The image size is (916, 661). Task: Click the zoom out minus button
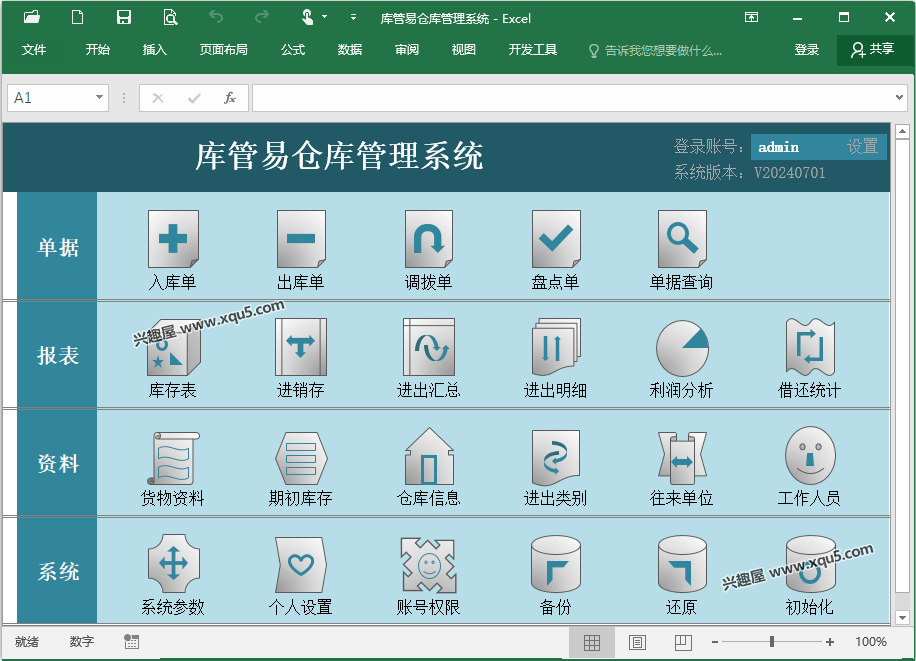click(x=714, y=642)
